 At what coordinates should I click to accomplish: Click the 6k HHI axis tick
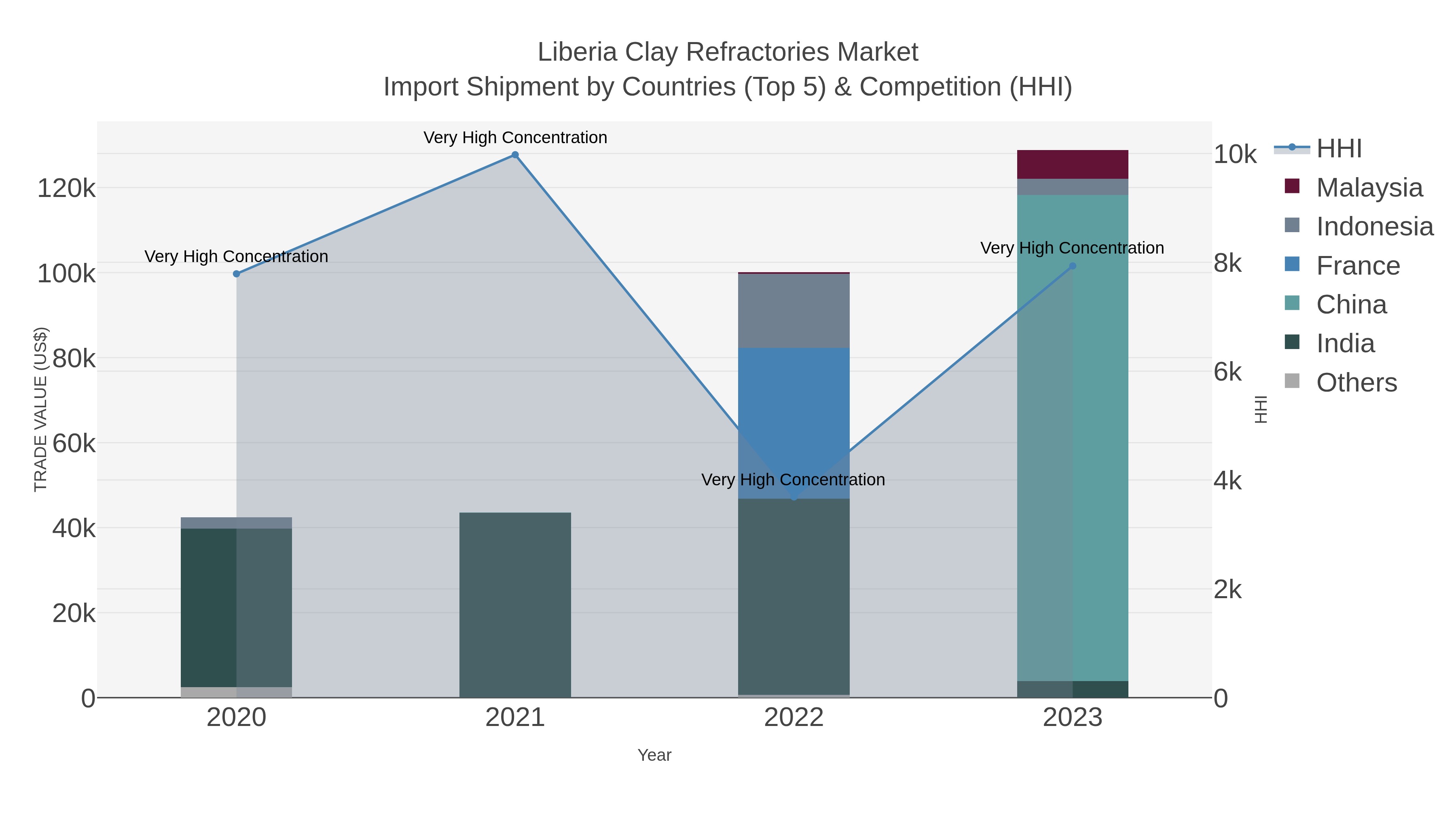[1227, 372]
